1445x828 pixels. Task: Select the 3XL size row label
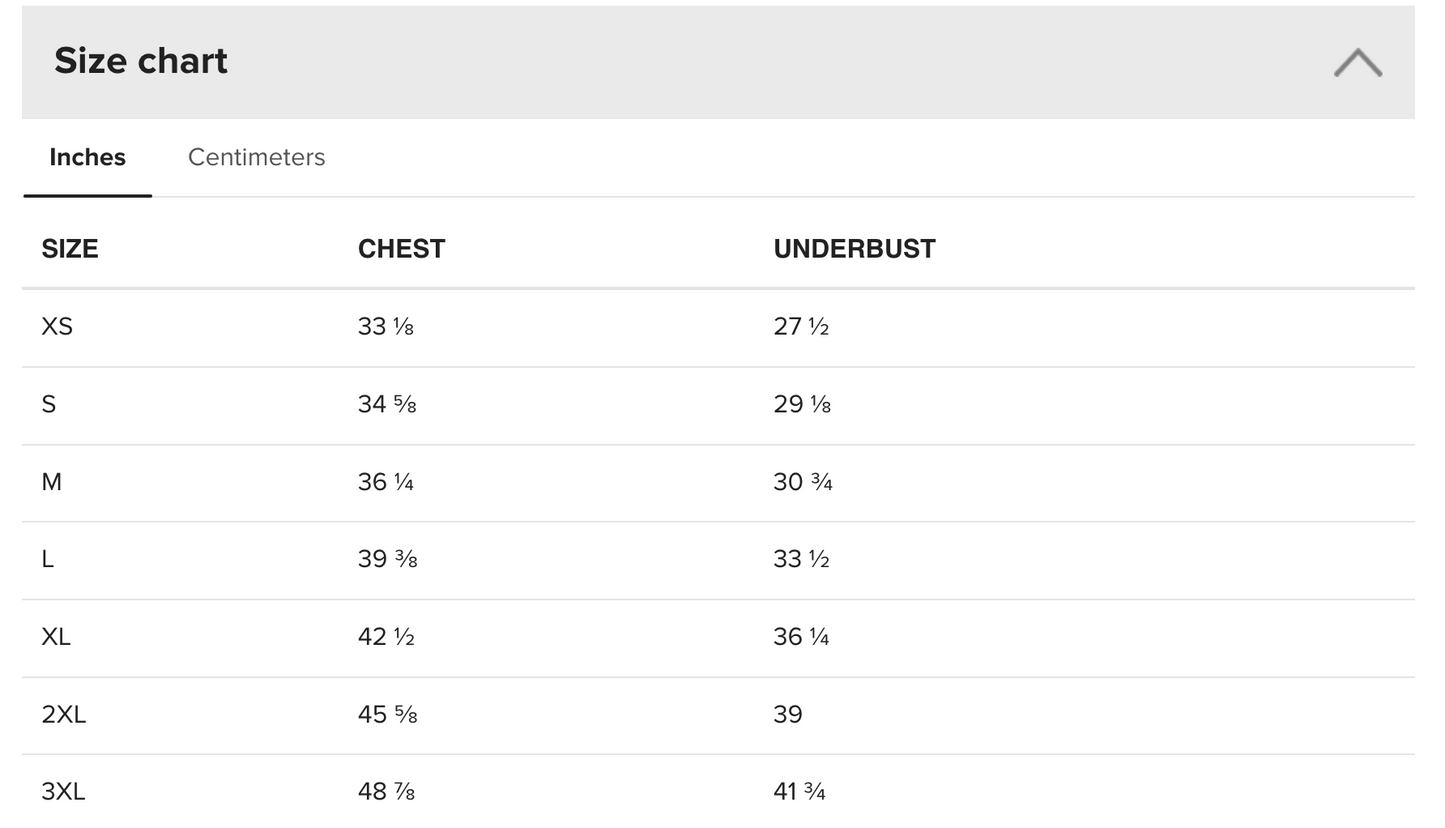click(x=63, y=792)
